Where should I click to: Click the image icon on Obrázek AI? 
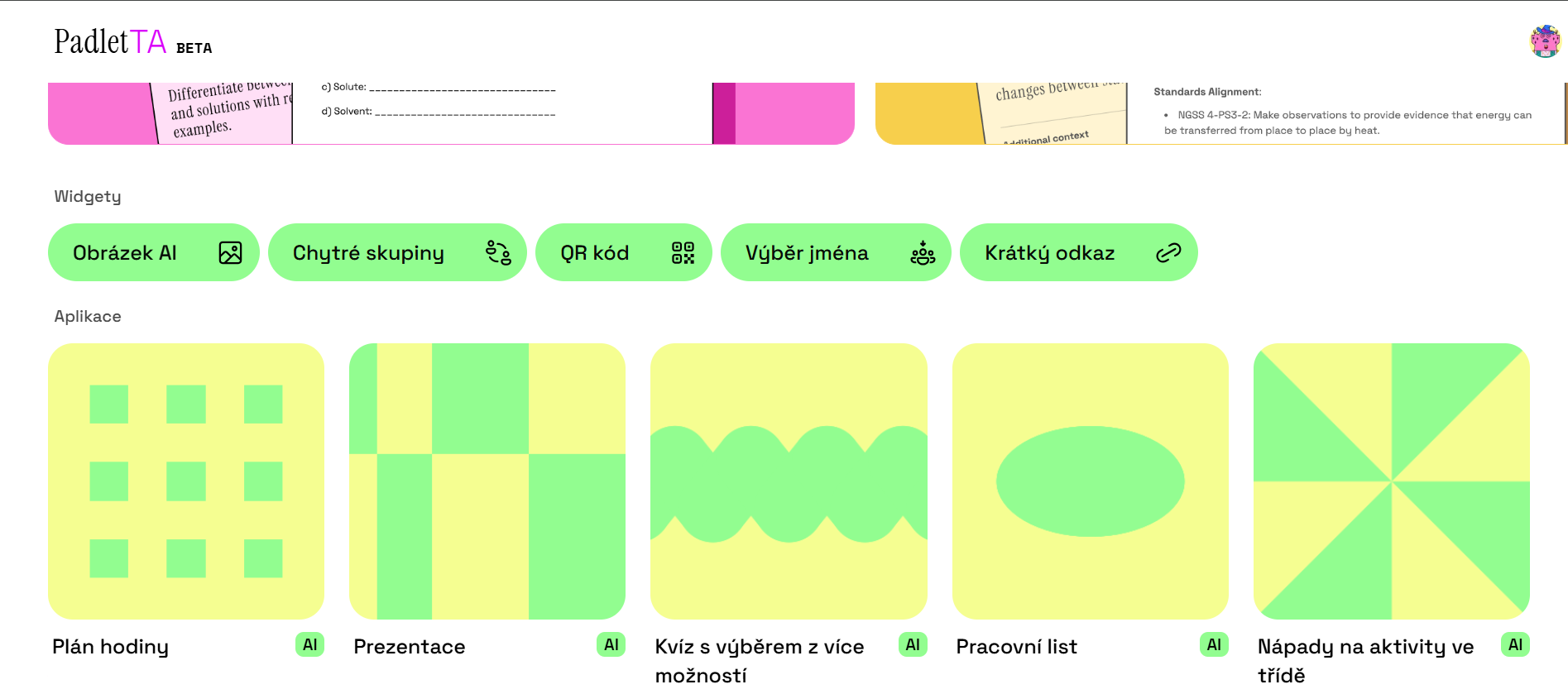pyautogui.click(x=230, y=252)
